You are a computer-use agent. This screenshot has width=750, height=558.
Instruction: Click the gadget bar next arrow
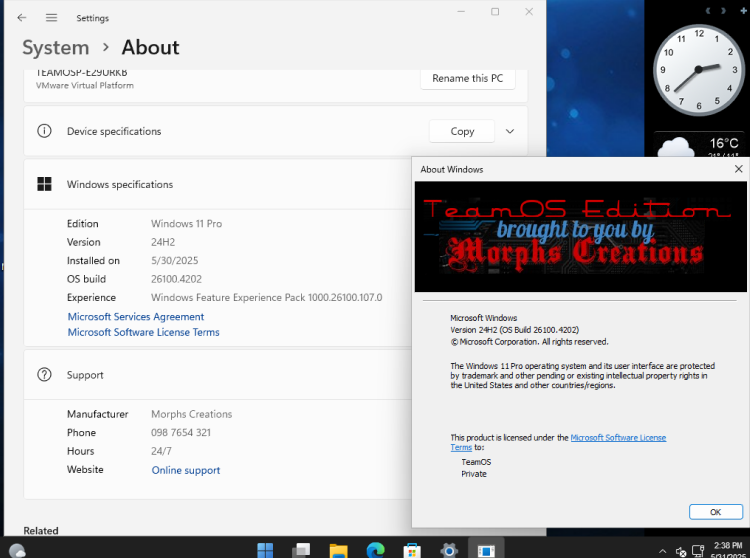point(723,11)
